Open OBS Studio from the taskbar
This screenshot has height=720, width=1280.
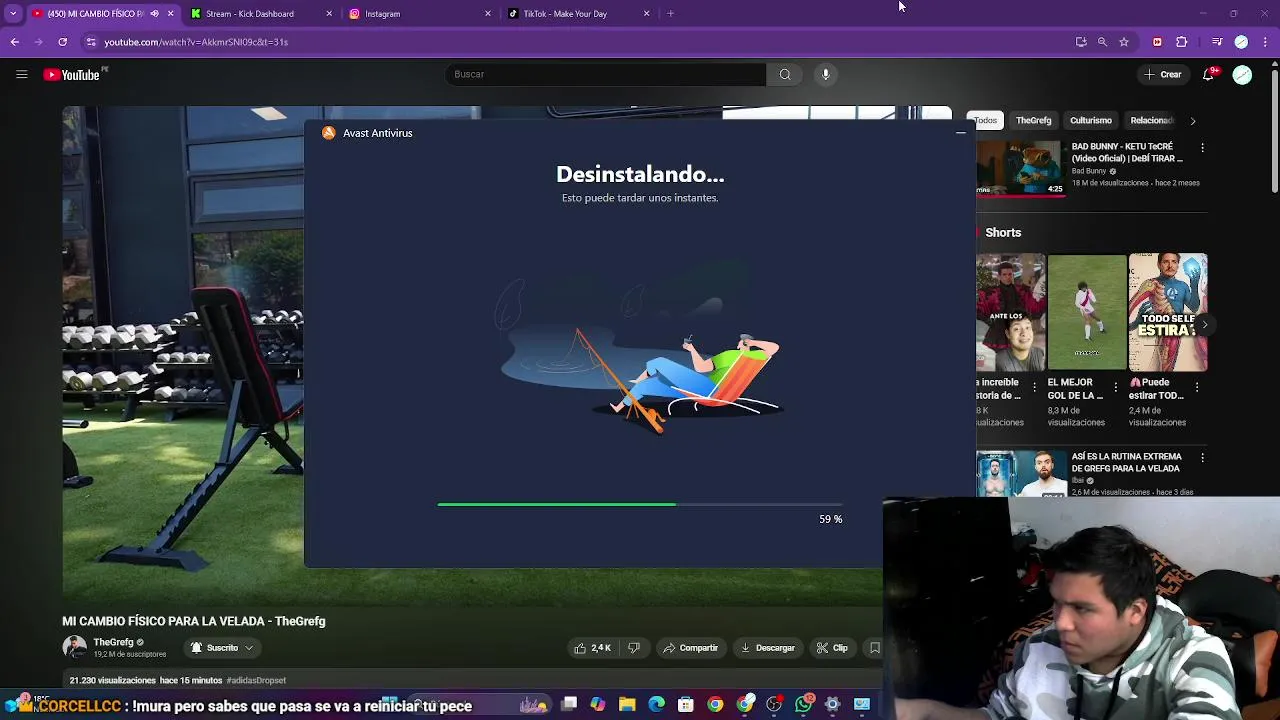tap(774, 705)
